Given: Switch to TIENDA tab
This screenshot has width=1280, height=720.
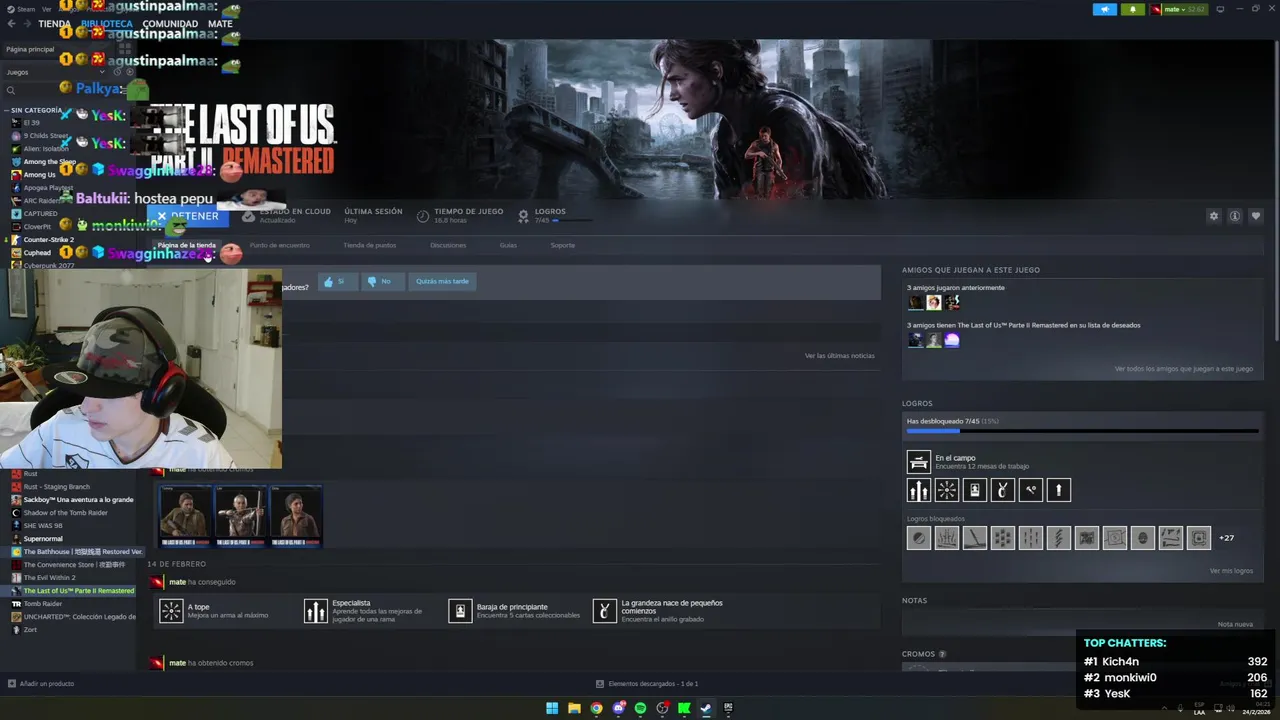Looking at the screenshot, I should coord(54,24).
